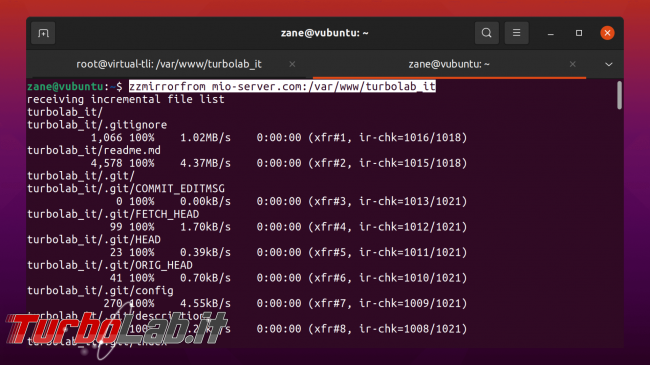Open the hamburger menu
This screenshot has height=365, width=650.
click(517, 33)
